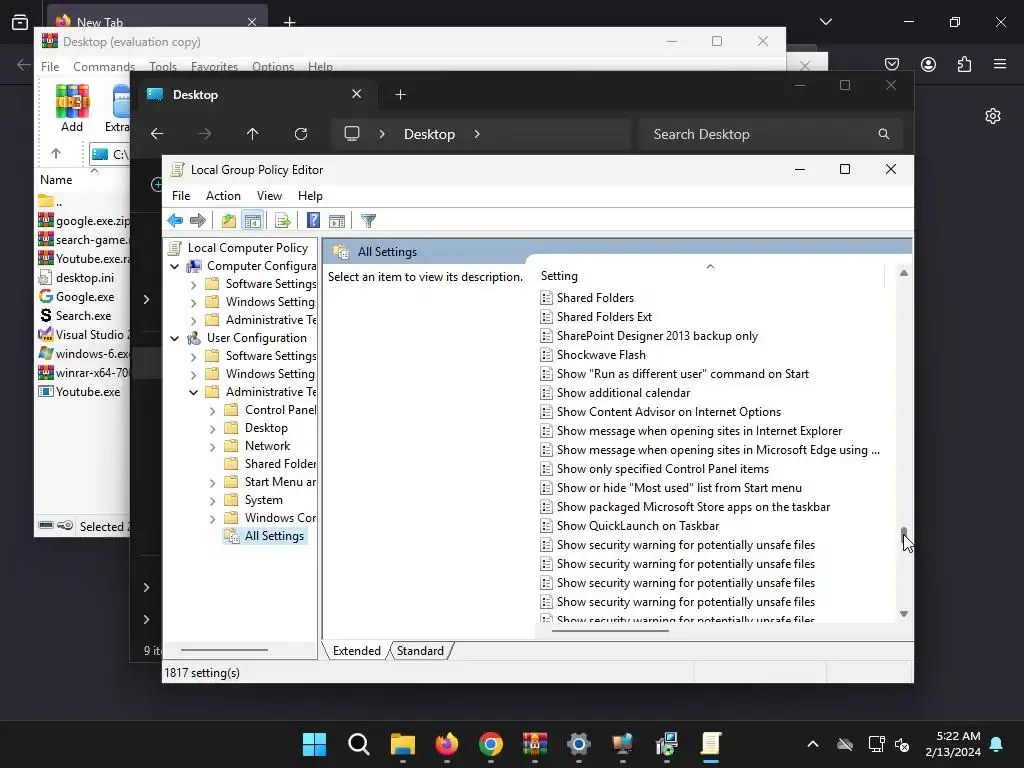This screenshot has width=1024, height=768.
Task: Click the Filter funnel icon in toolbar
Action: (368, 221)
